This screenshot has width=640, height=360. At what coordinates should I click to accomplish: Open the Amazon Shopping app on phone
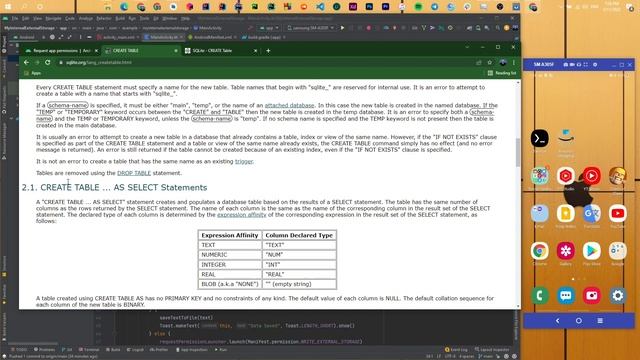pos(566,138)
